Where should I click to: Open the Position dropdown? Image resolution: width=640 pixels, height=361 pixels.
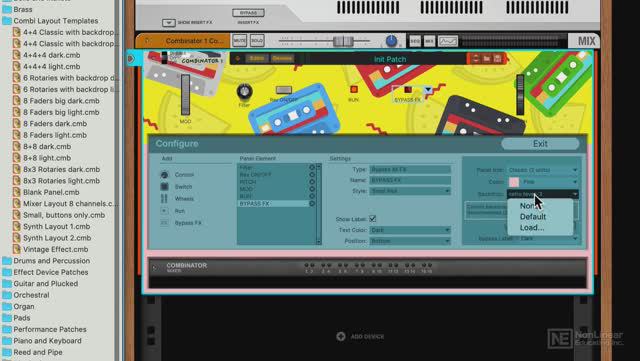[x=410, y=241]
